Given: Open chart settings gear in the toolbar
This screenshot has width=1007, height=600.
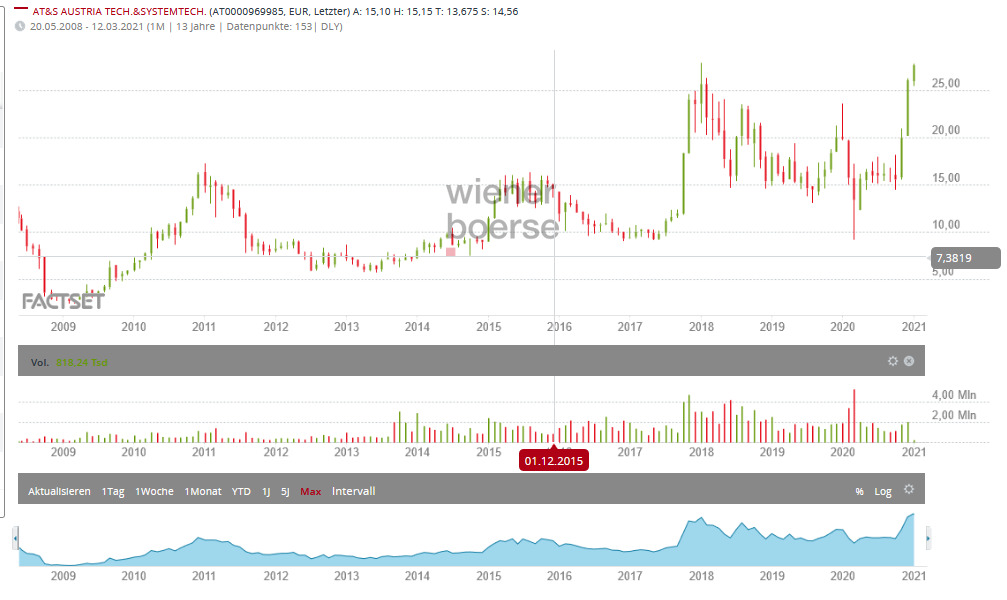Looking at the screenshot, I should 909,490.
